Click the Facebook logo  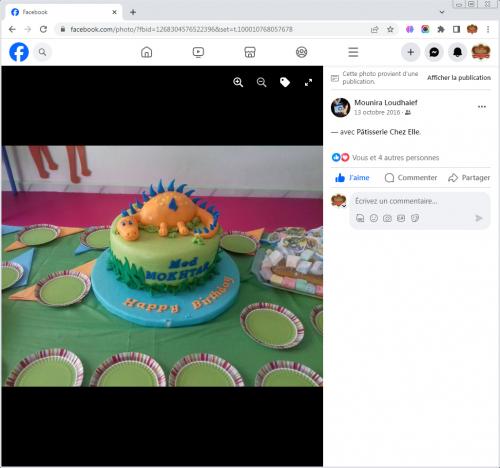[x=19, y=52]
